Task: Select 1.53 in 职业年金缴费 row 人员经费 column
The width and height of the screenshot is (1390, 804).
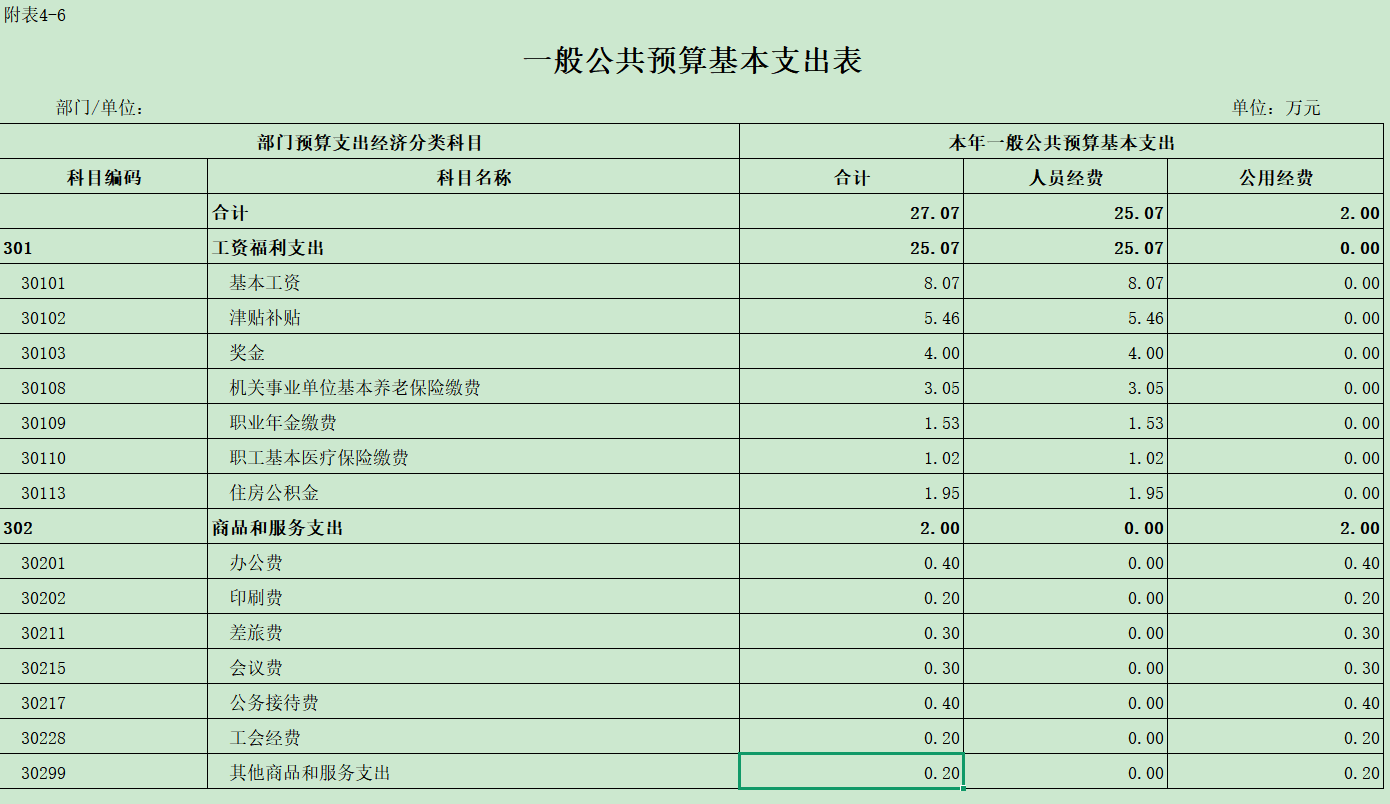Action: tap(1066, 422)
